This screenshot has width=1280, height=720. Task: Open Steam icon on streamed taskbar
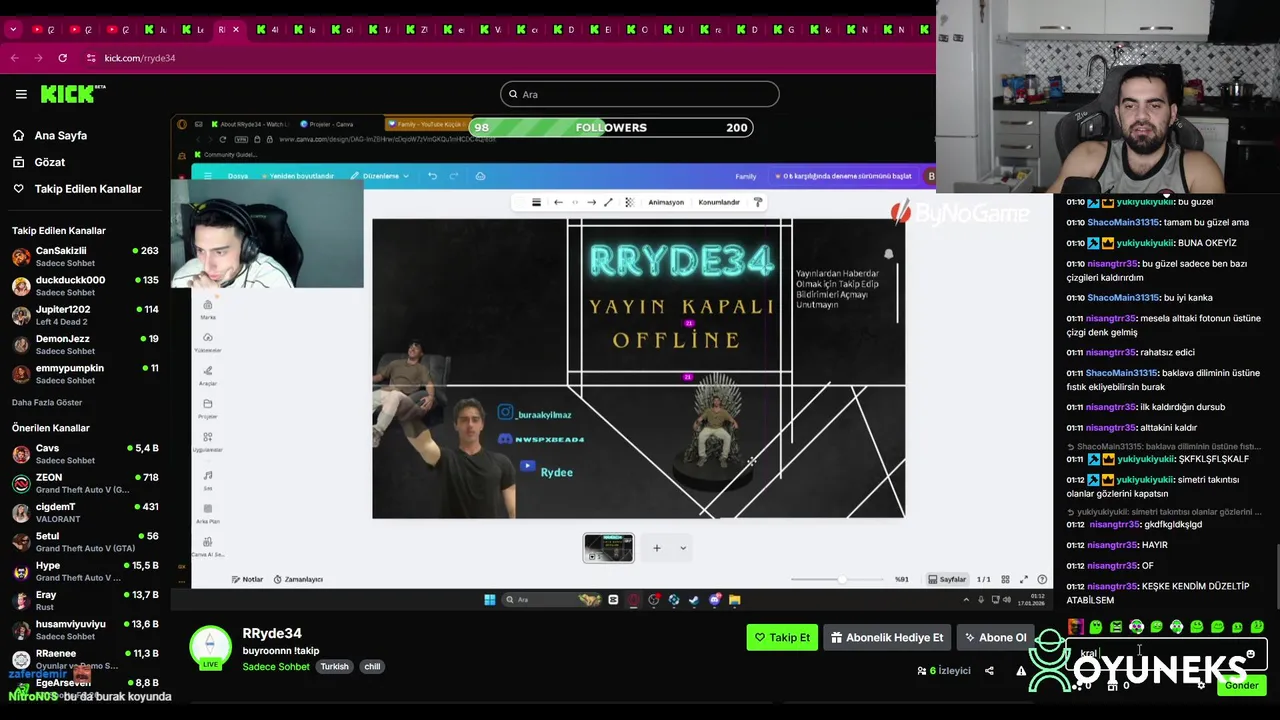(694, 600)
